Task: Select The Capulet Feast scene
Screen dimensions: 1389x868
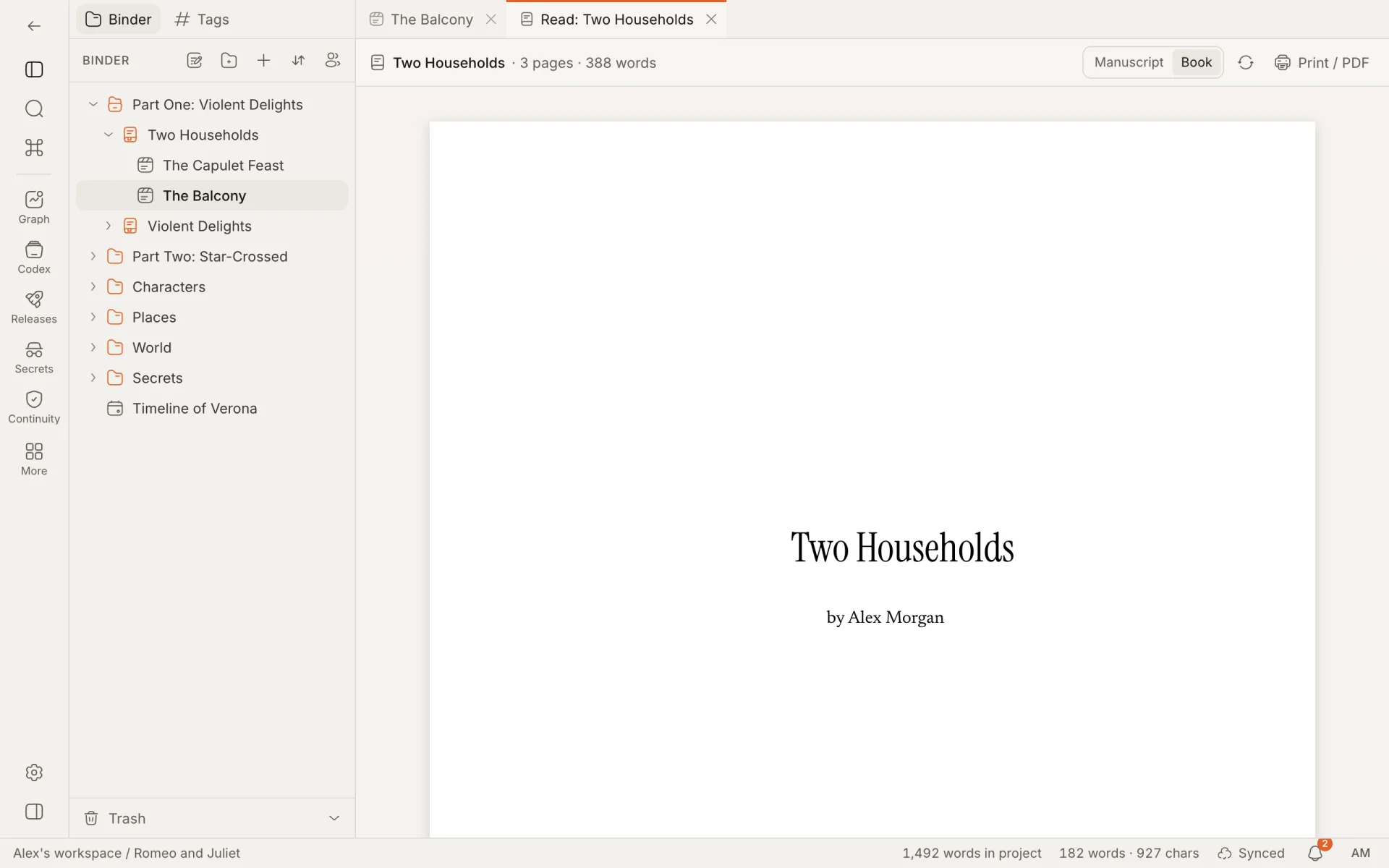Action: [212, 166]
